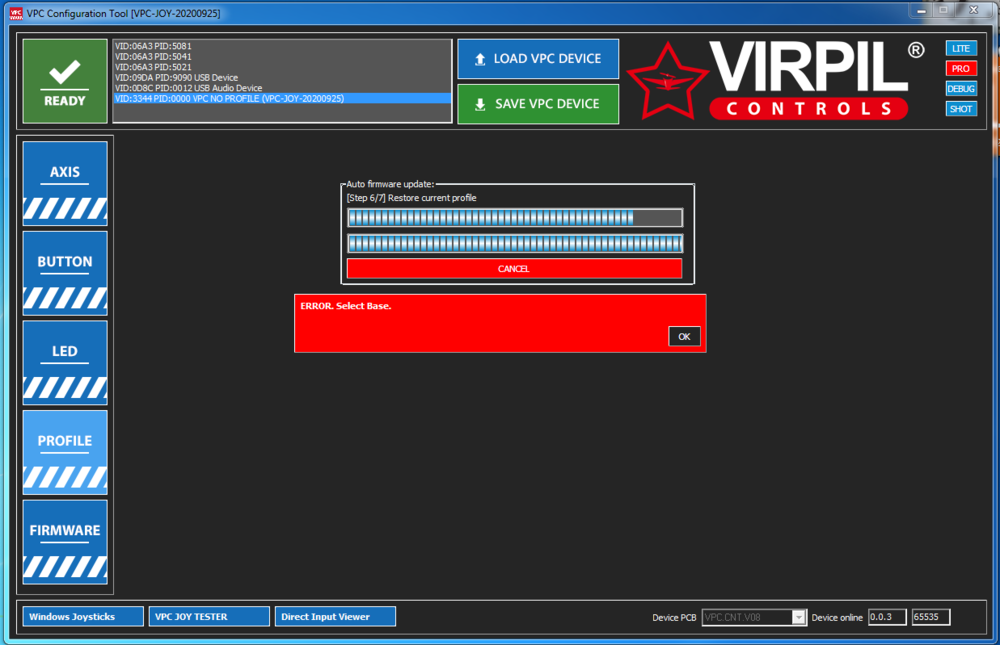Image resolution: width=1000 pixels, height=645 pixels.
Task: Close the VPC Configuration Tool window
Action: (974, 10)
